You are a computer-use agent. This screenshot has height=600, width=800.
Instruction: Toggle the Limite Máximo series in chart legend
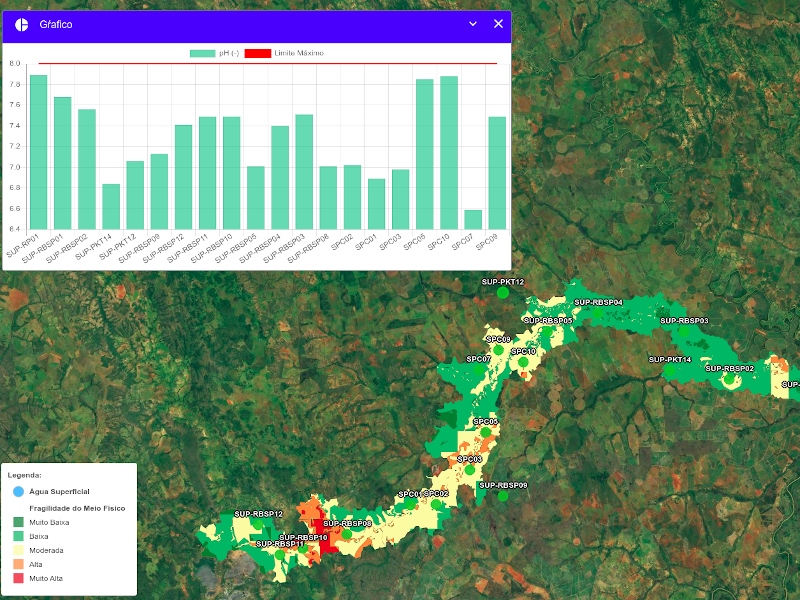click(284, 53)
